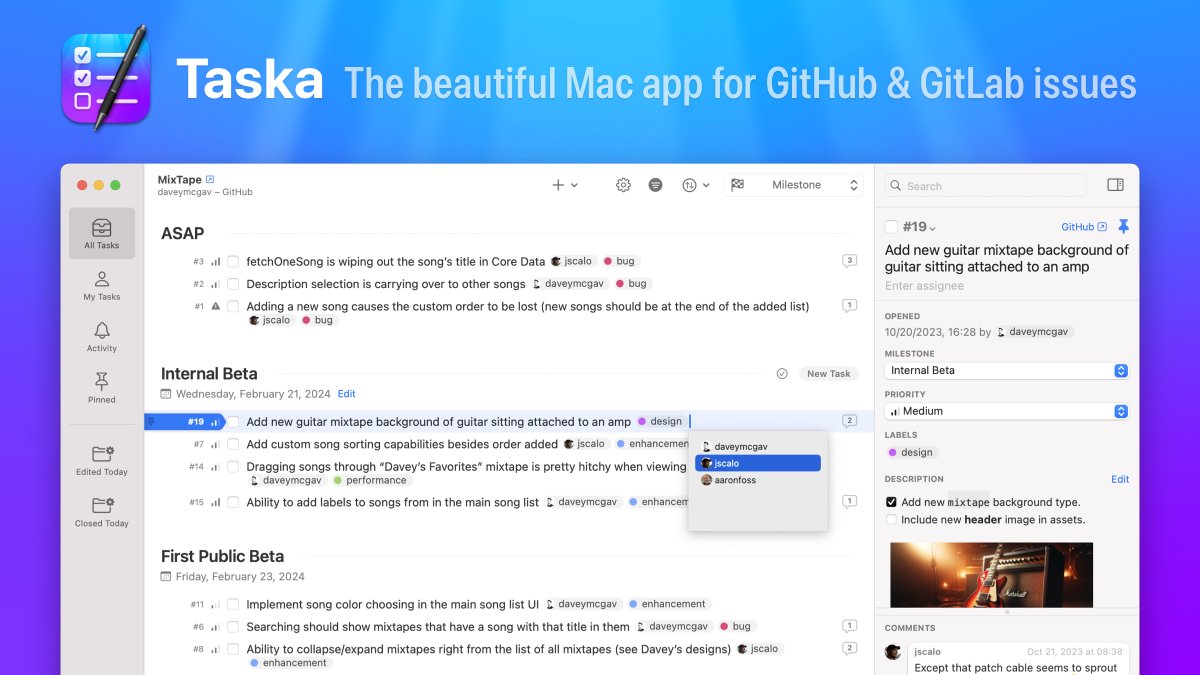Unpin issue #19 using the pin icon

point(1123,226)
